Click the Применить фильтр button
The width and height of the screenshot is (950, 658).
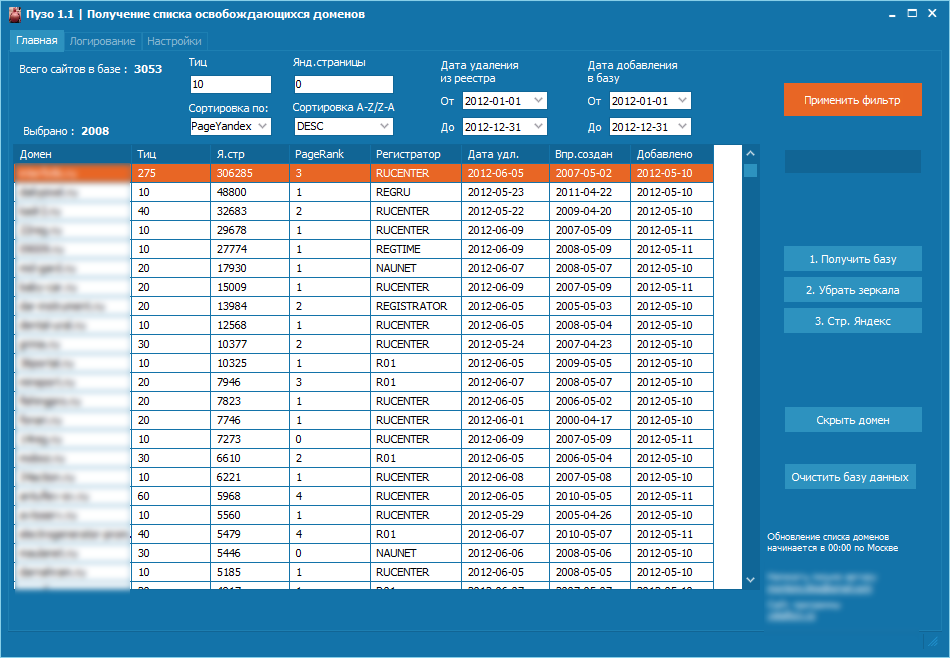tap(852, 100)
